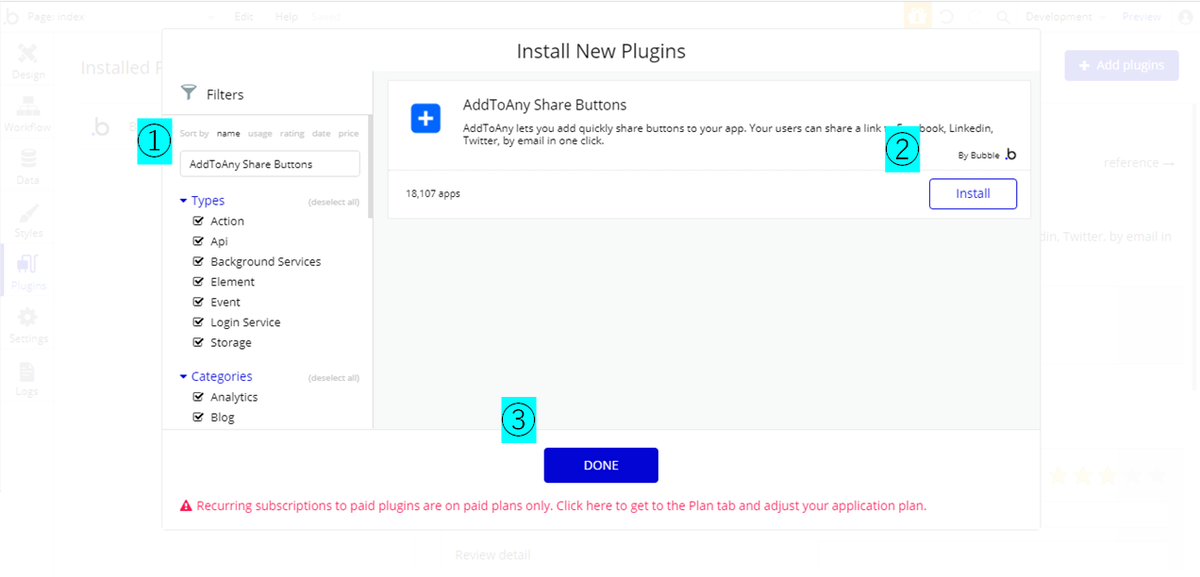Click deselect all next to Categories
The width and height of the screenshot is (1200, 577).
tap(334, 378)
